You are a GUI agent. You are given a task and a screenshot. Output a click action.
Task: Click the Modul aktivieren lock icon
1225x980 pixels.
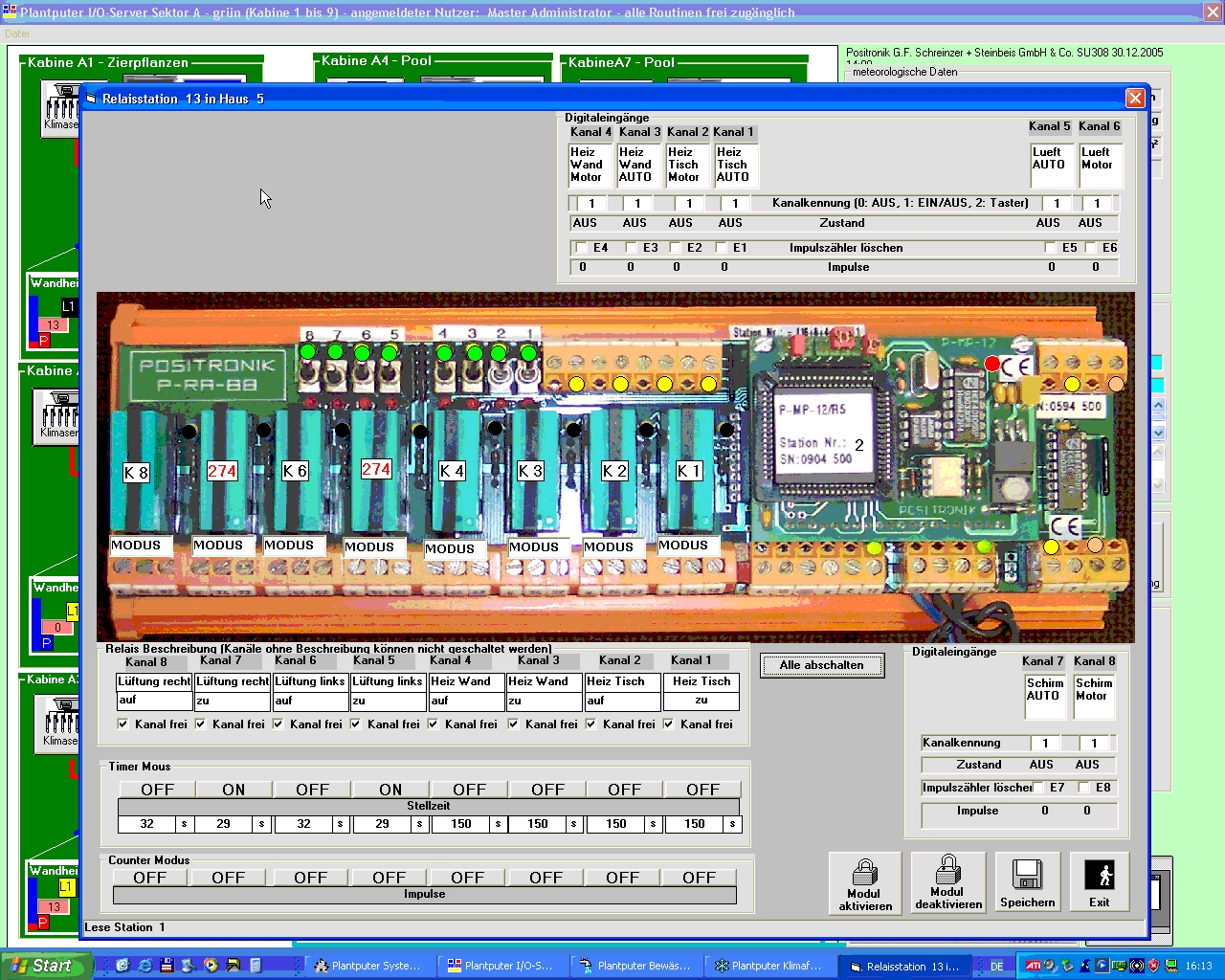(865, 872)
